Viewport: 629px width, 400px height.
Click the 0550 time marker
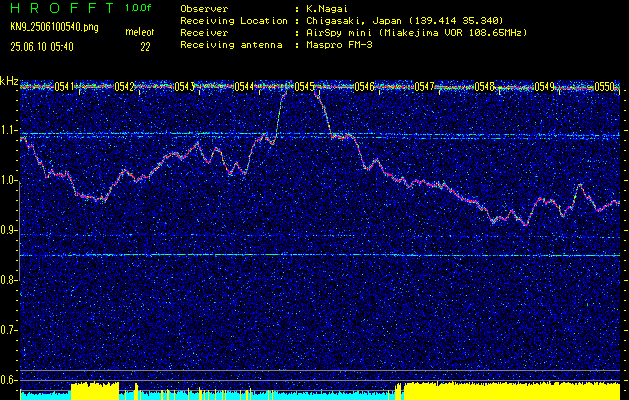604,87
